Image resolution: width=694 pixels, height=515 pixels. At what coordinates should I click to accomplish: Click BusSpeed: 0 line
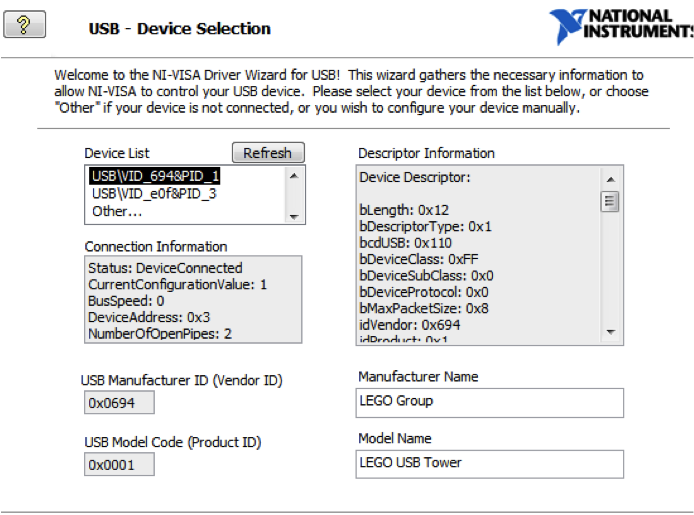126,301
